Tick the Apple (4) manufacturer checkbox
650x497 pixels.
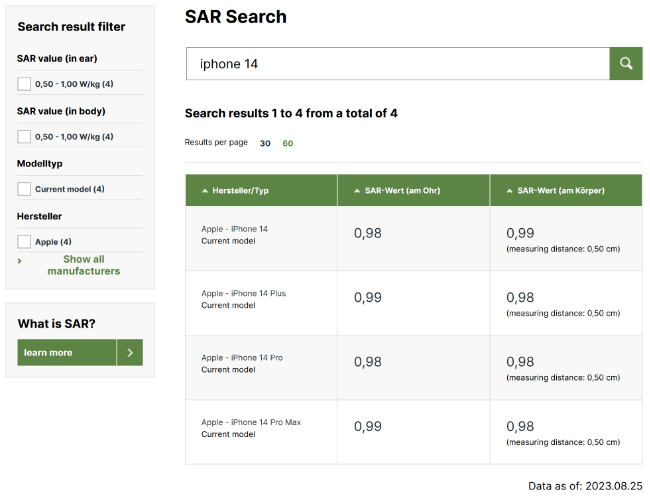24,242
